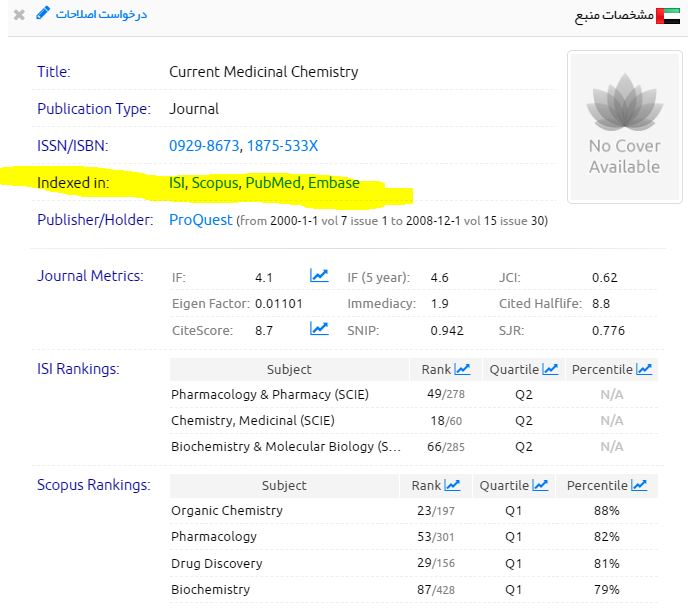The width and height of the screenshot is (688, 609).
Task: Open the ISSN 0929-8673 link
Action: click(x=204, y=146)
